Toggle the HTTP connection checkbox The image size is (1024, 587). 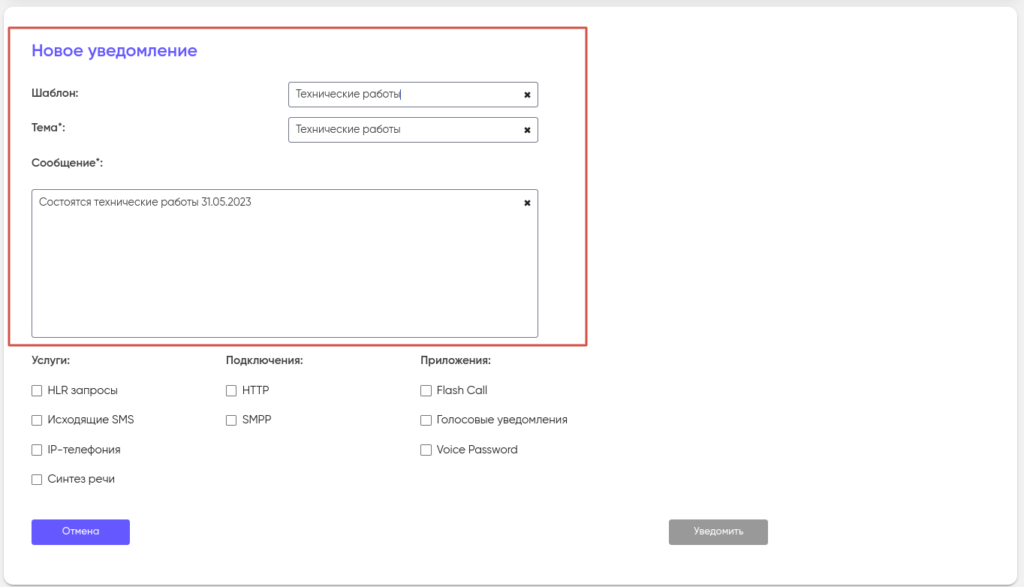click(231, 391)
